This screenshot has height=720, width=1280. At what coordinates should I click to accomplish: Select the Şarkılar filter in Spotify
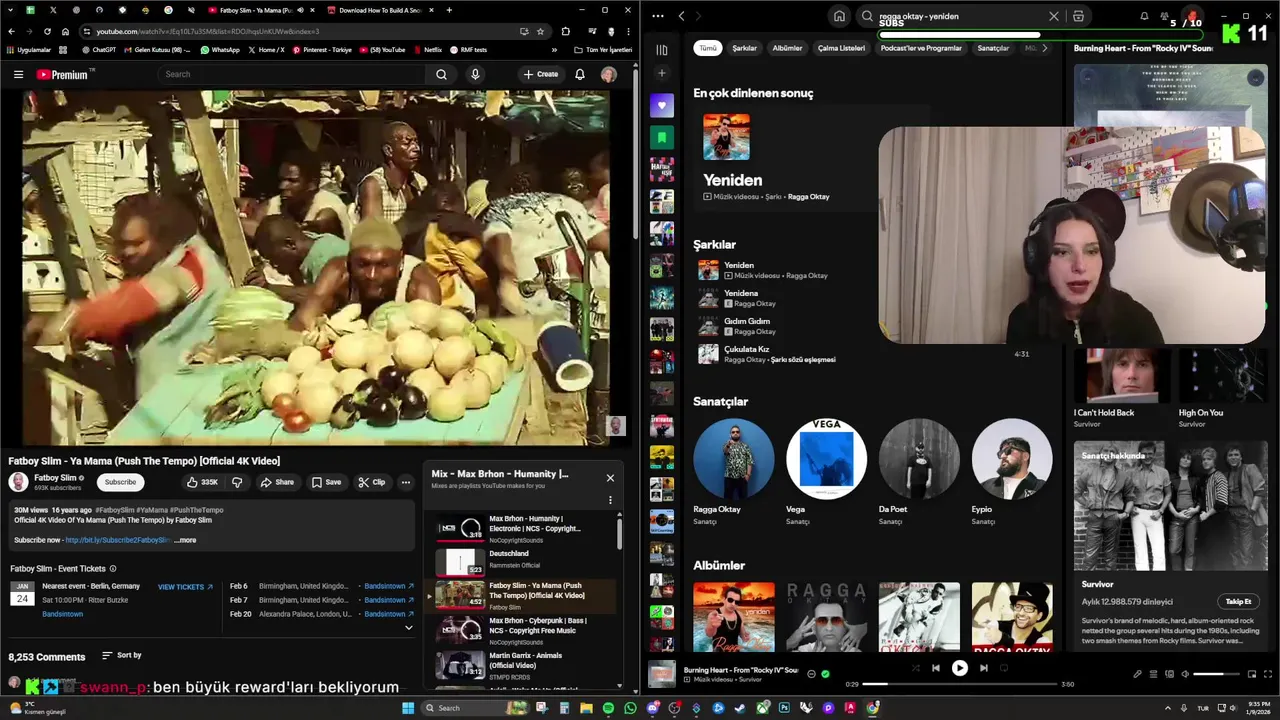pyautogui.click(x=745, y=48)
